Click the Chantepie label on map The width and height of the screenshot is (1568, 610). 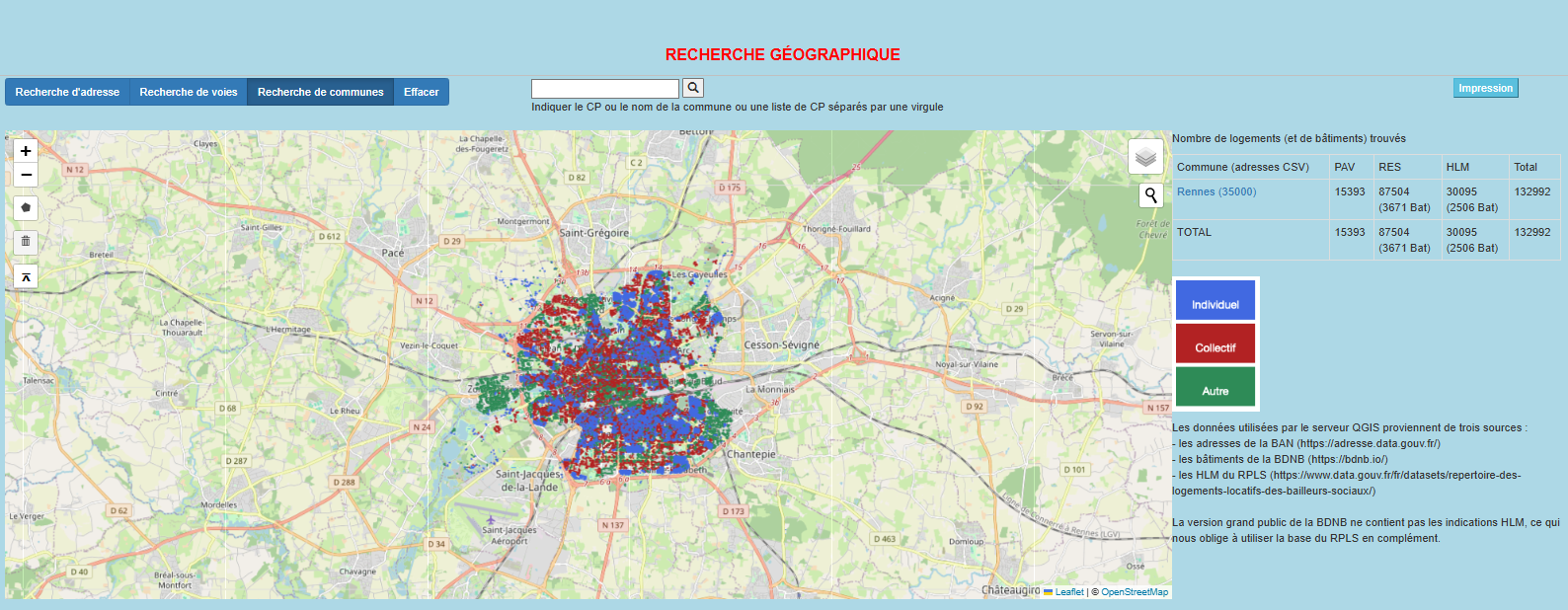point(751,454)
